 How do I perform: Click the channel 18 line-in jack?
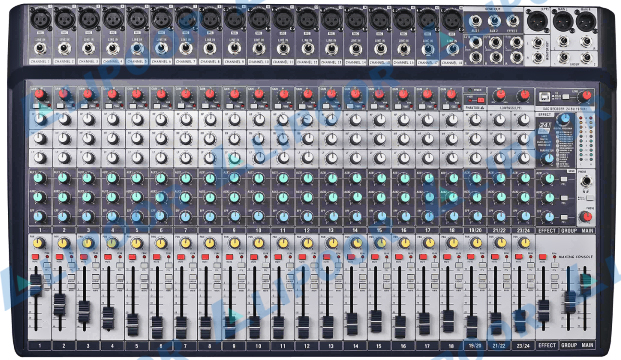452,49
